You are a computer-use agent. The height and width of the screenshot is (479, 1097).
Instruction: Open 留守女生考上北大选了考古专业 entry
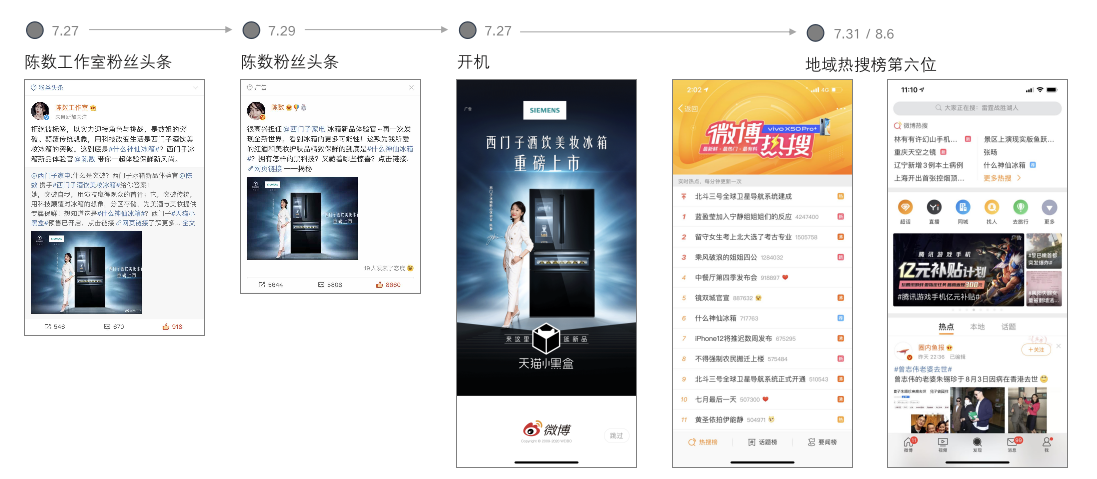763,237
